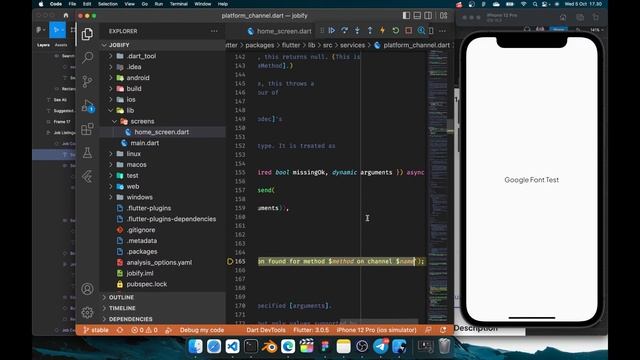Click the stable branch in status bar
This screenshot has width=640, height=360.
pos(96,330)
